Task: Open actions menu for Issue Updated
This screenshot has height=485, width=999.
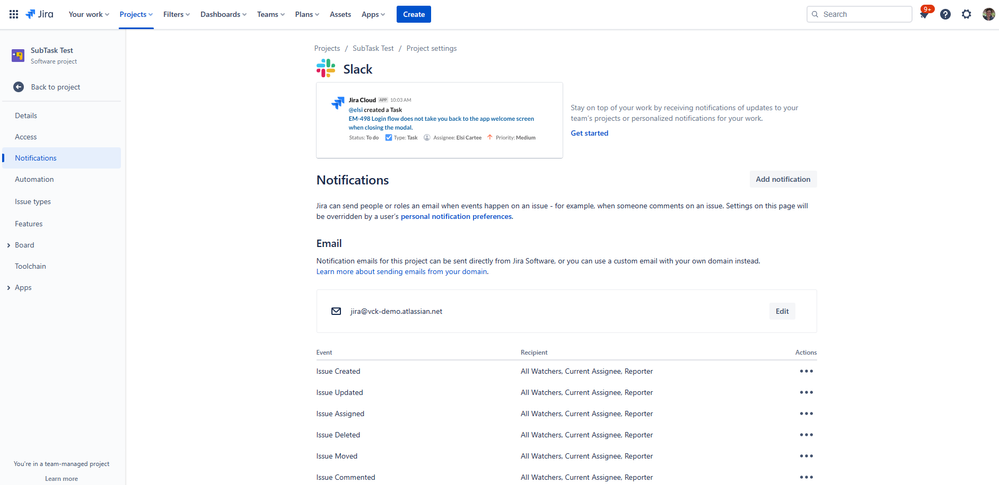Action: pyautogui.click(x=806, y=392)
